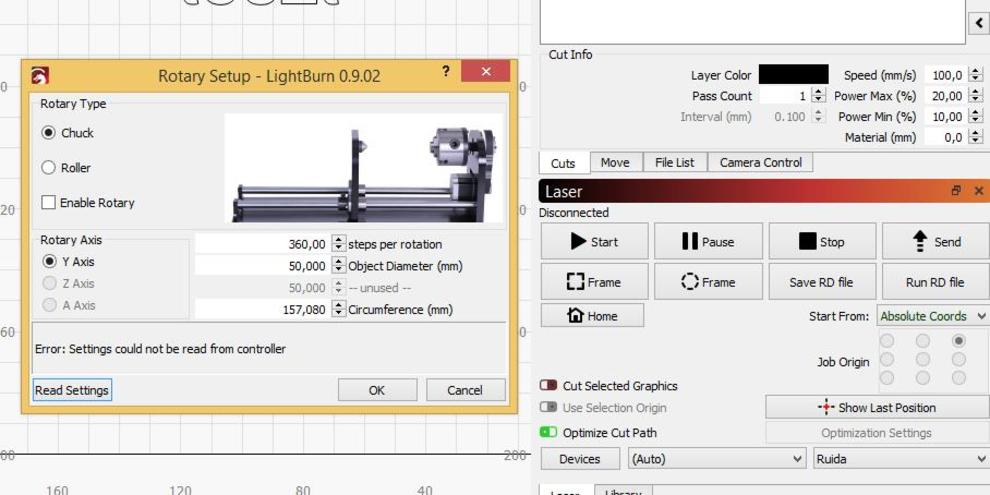Edit steps per rotation value field

[264, 244]
